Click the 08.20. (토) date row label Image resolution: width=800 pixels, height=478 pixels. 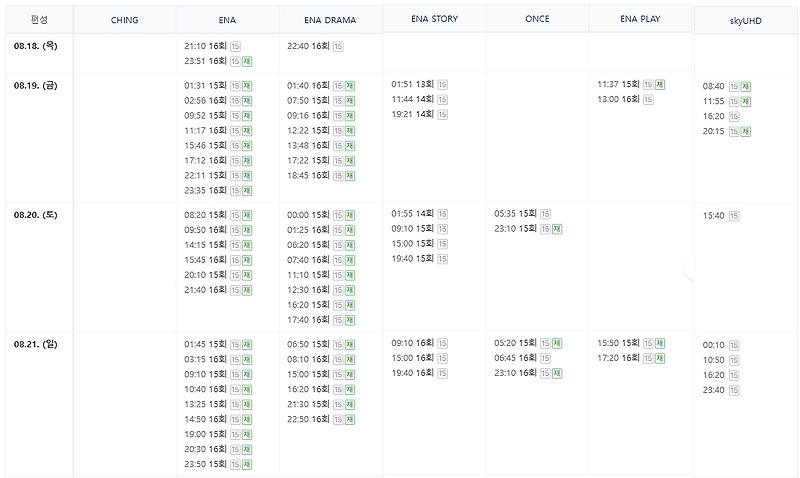35,215
